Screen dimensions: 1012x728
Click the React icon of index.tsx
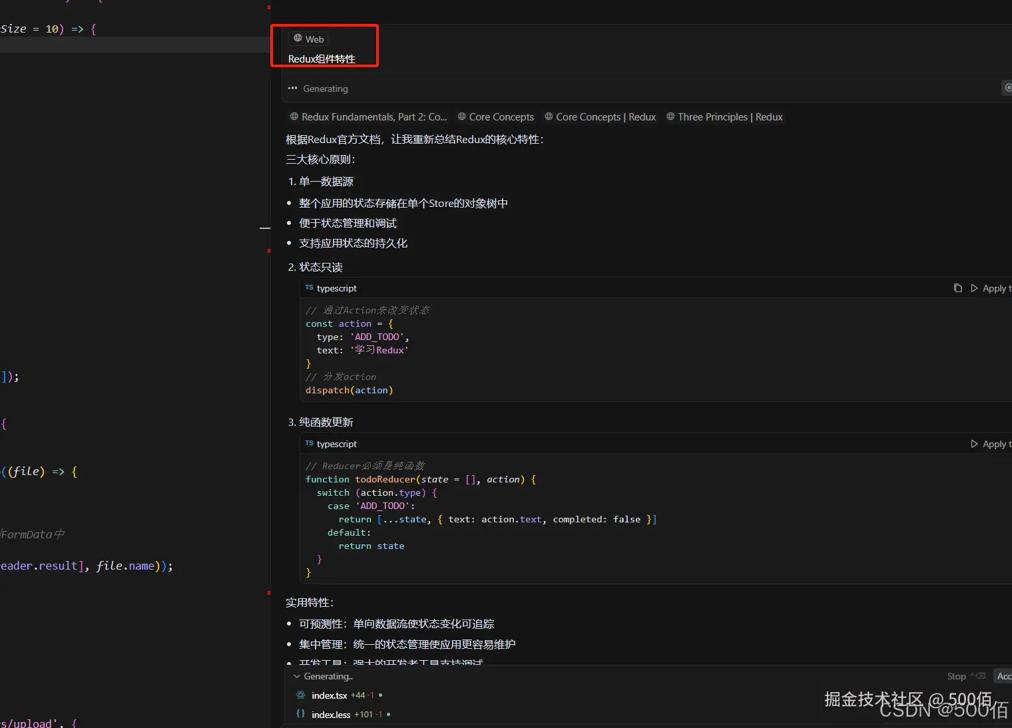tap(301, 695)
